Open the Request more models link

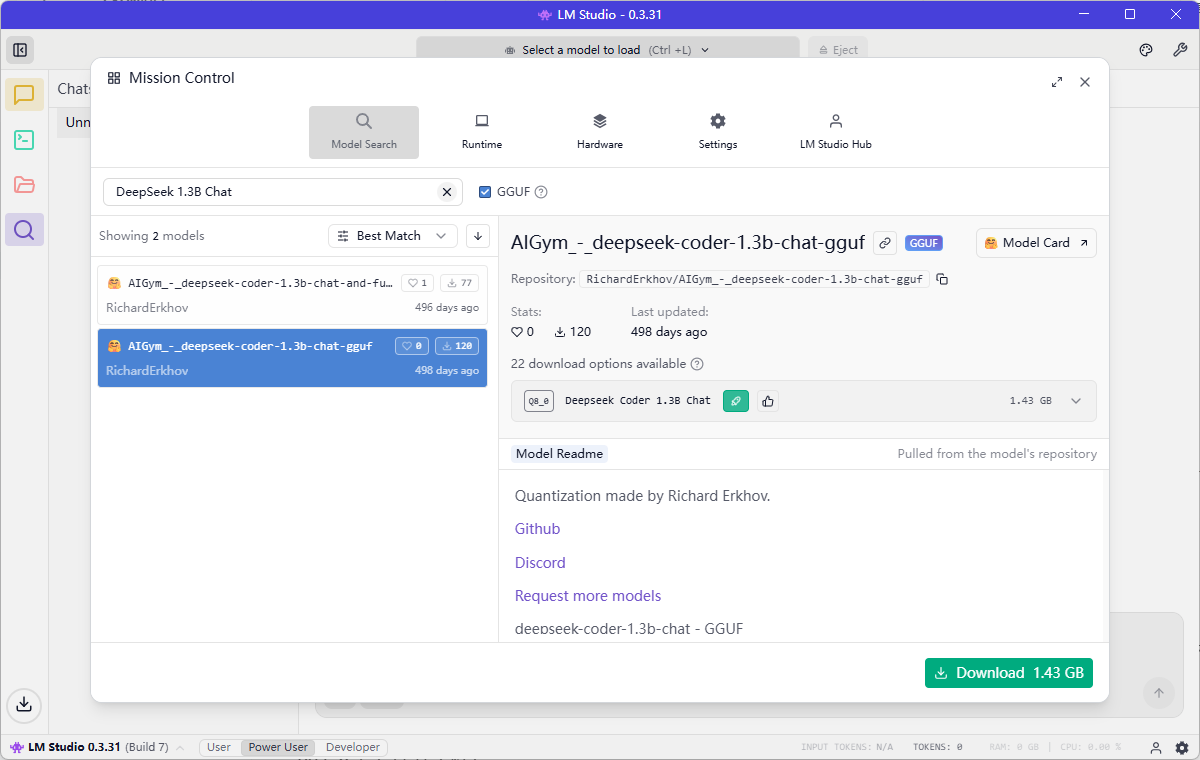pos(588,596)
